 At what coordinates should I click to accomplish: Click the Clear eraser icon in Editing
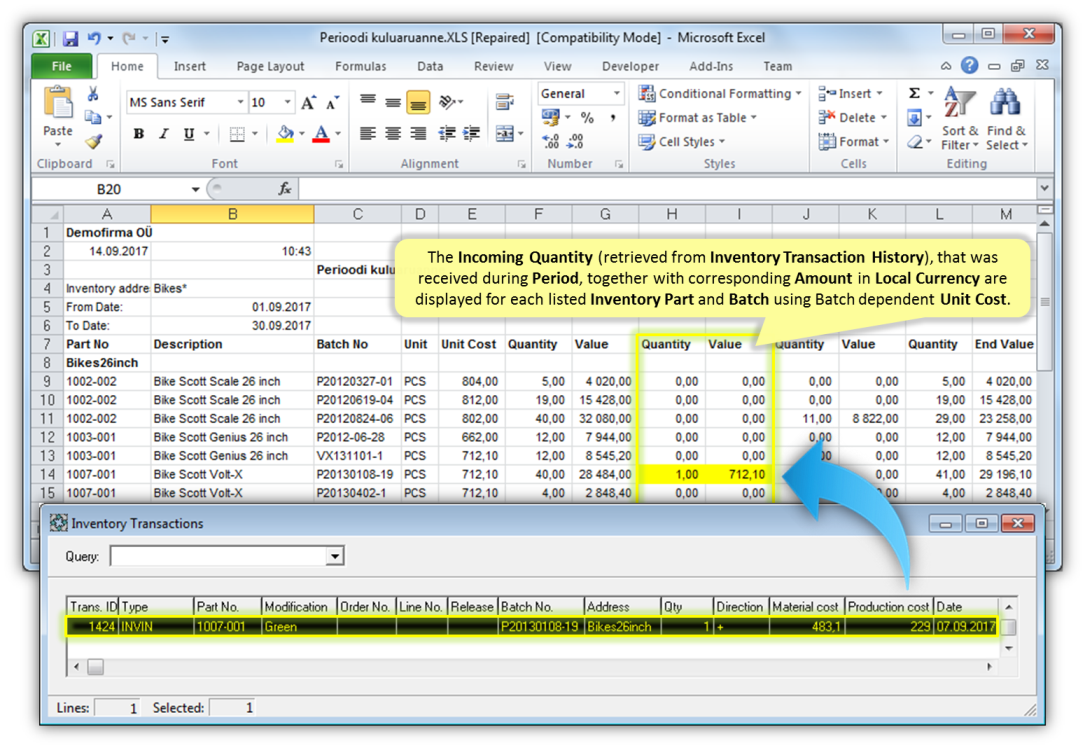coord(914,142)
